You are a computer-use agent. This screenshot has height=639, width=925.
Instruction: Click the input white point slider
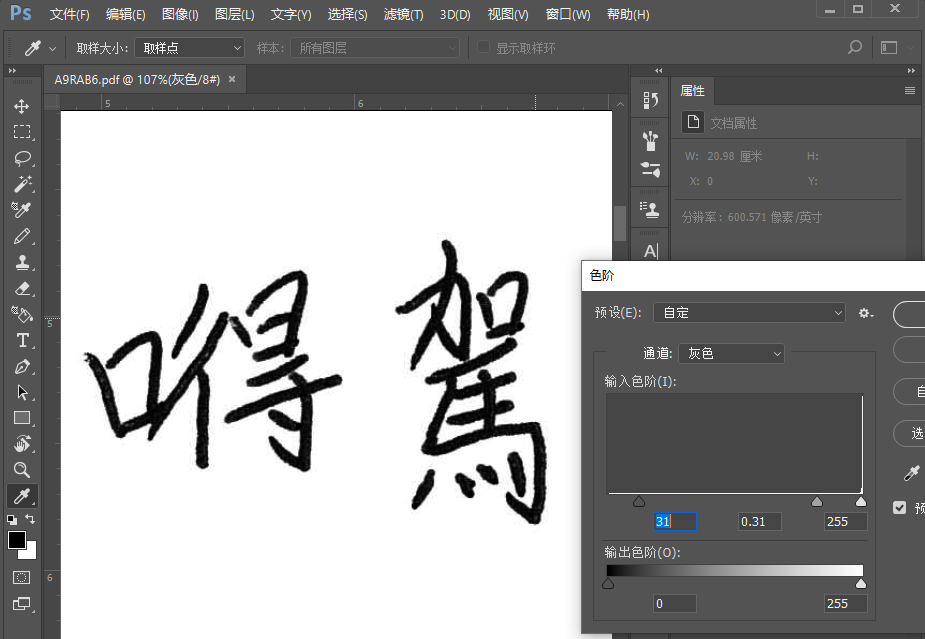coord(861,502)
